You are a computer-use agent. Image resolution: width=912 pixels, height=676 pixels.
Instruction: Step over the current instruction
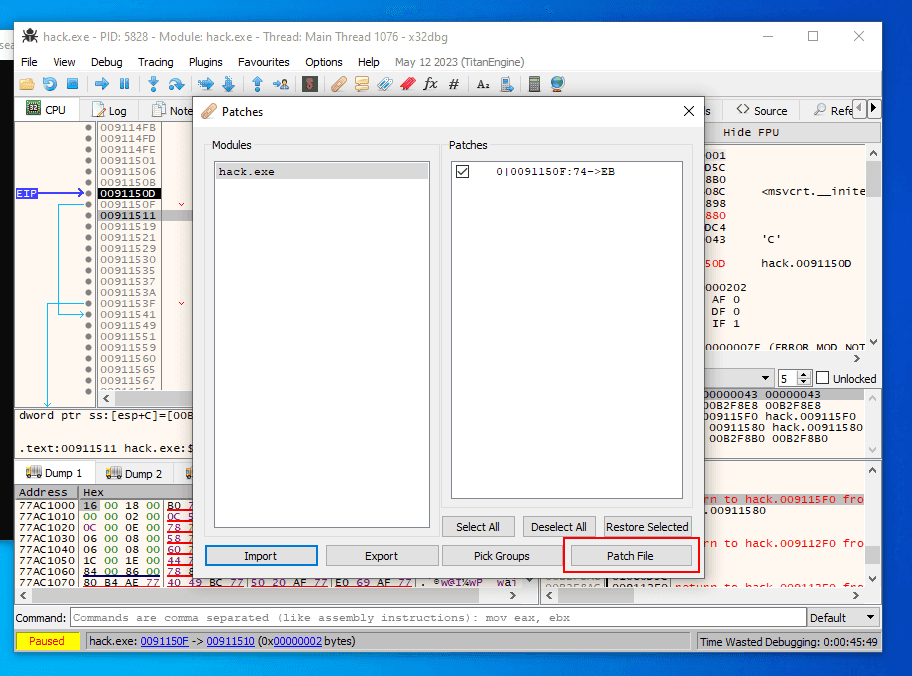(174, 84)
